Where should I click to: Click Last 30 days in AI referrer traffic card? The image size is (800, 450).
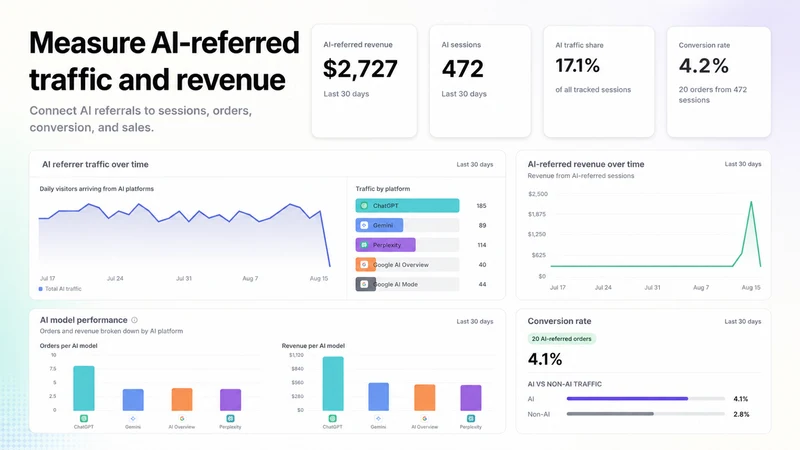click(474, 164)
